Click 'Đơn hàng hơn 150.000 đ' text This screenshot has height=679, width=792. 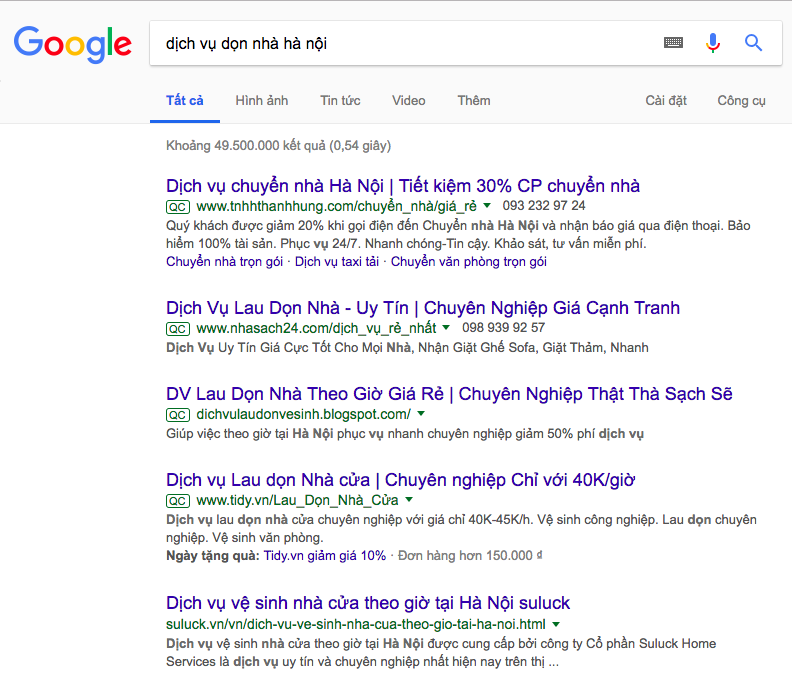click(x=470, y=556)
